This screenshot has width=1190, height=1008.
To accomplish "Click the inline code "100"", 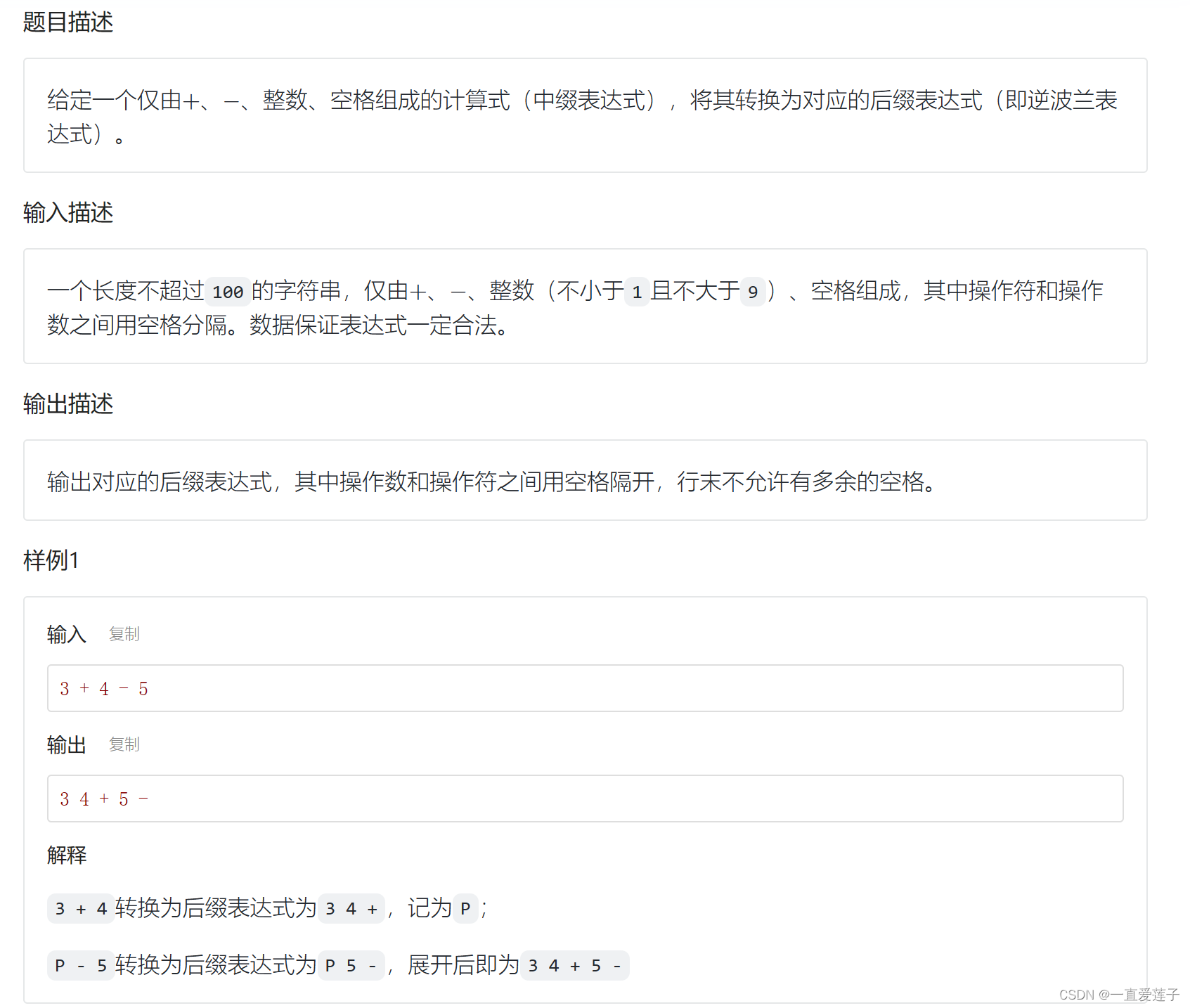I will [x=228, y=292].
